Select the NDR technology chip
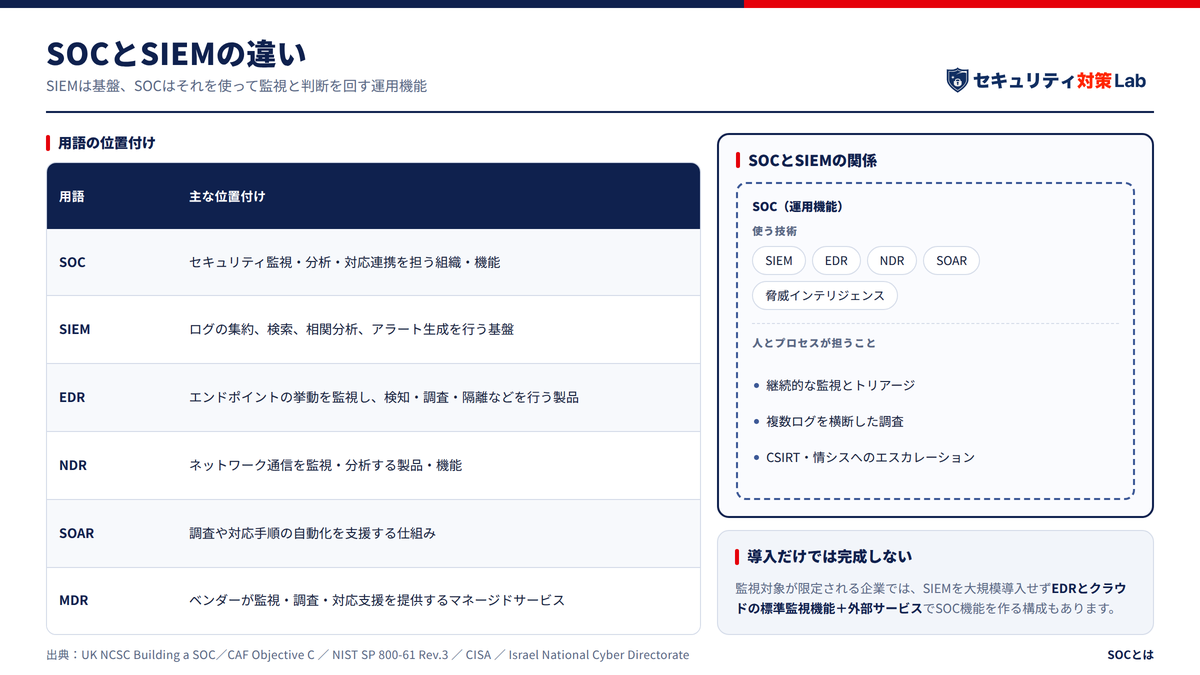This screenshot has width=1200, height=675. pyautogui.click(x=892, y=261)
